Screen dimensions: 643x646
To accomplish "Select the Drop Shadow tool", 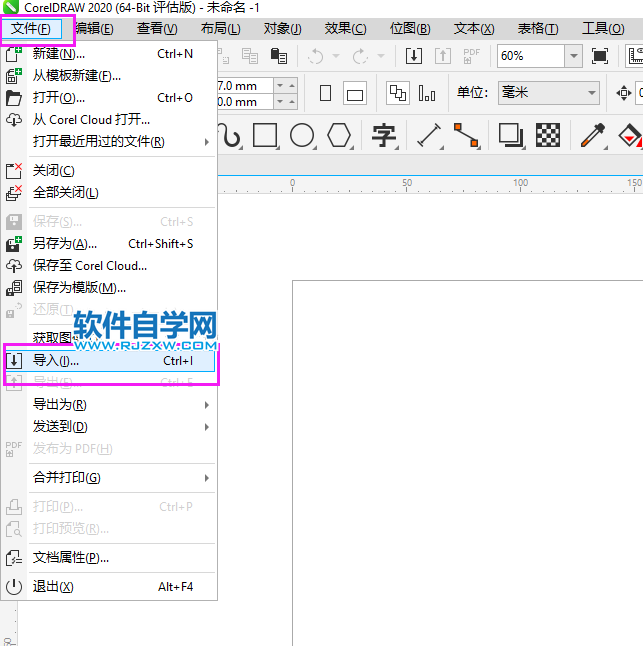I will pyautogui.click(x=511, y=135).
